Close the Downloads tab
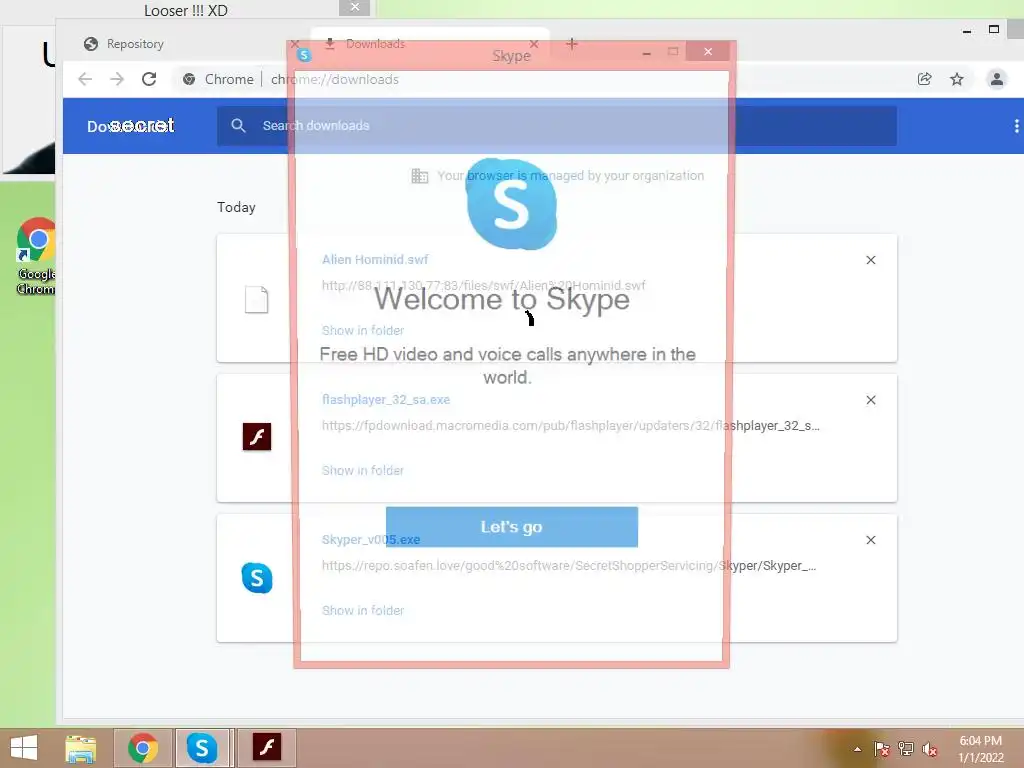Viewport: 1024px width, 768px height. tap(534, 44)
